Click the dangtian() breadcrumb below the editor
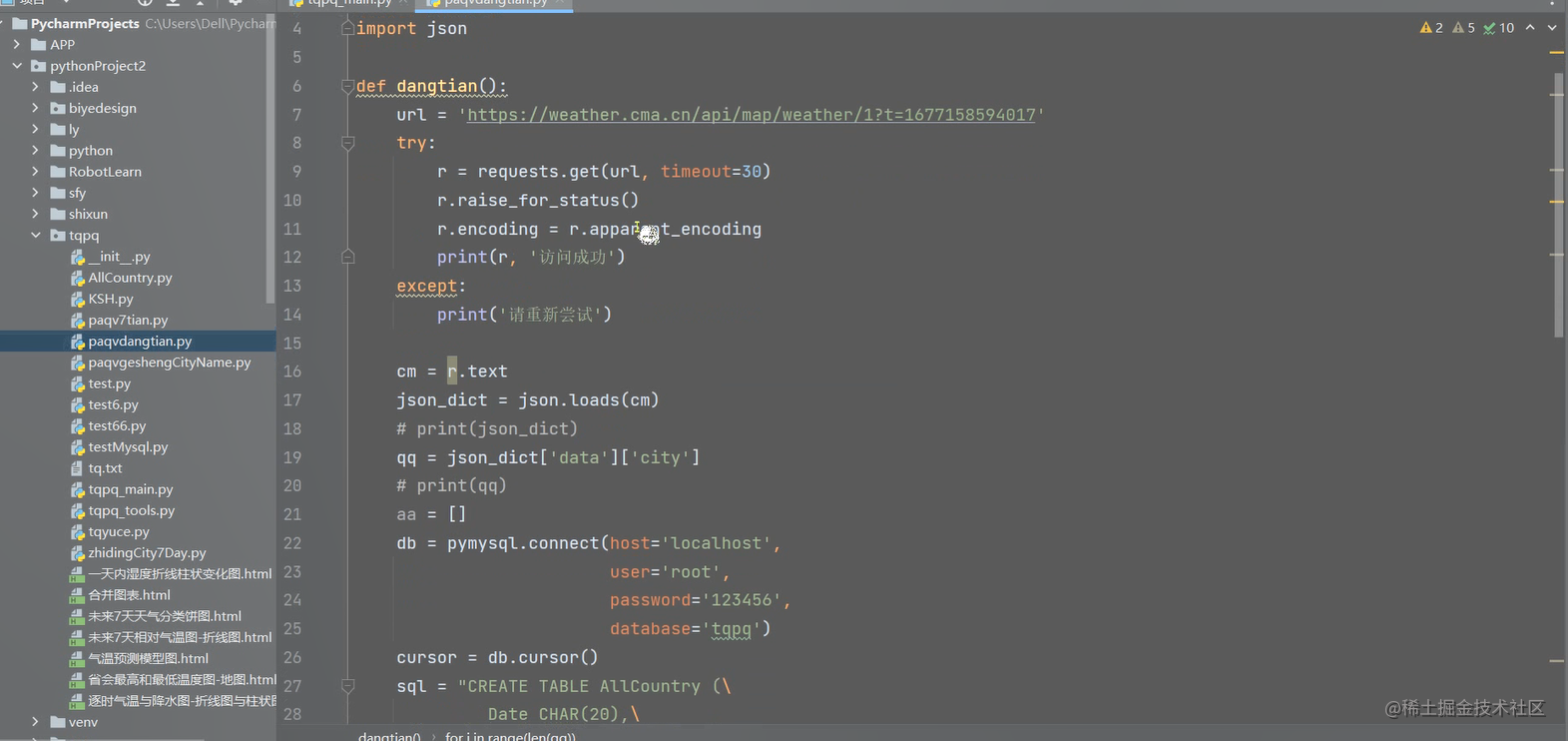The height and width of the screenshot is (741, 1568). pyautogui.click(x=389, y=737)
